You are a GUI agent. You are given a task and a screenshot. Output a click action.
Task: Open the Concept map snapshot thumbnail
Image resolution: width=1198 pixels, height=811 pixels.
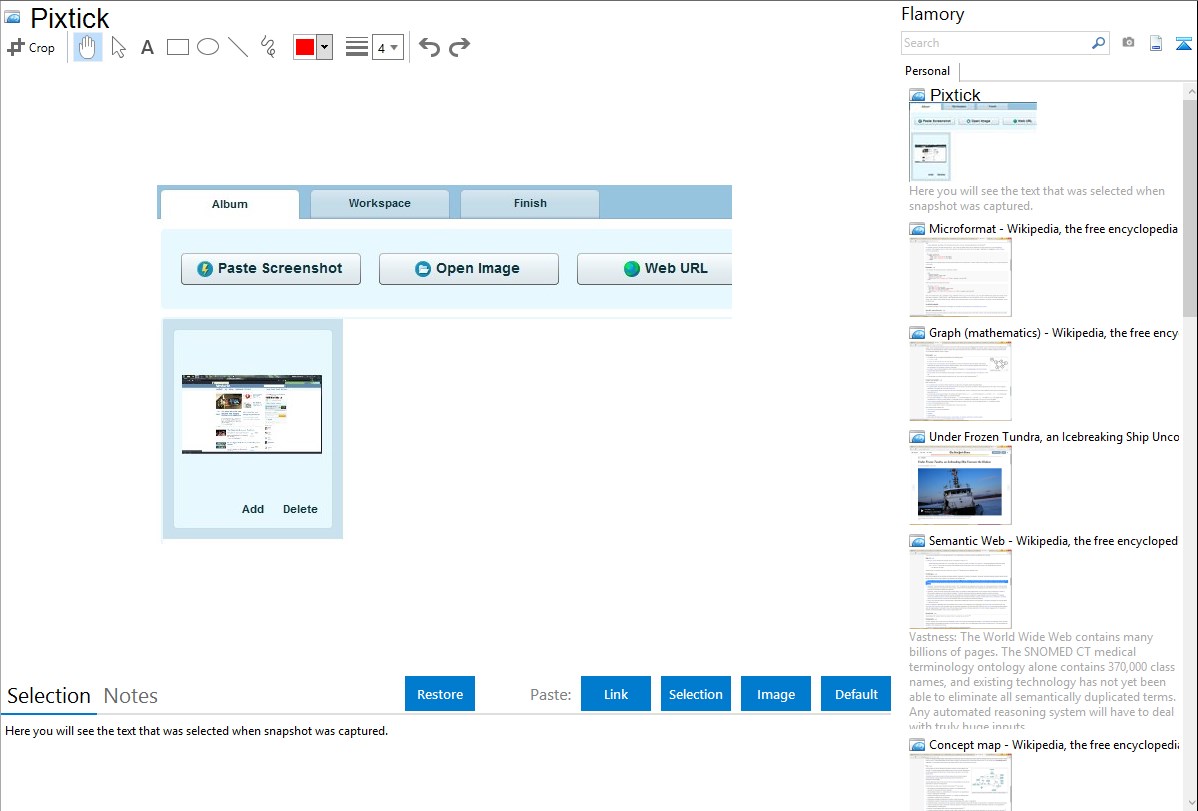click(960, 782)
